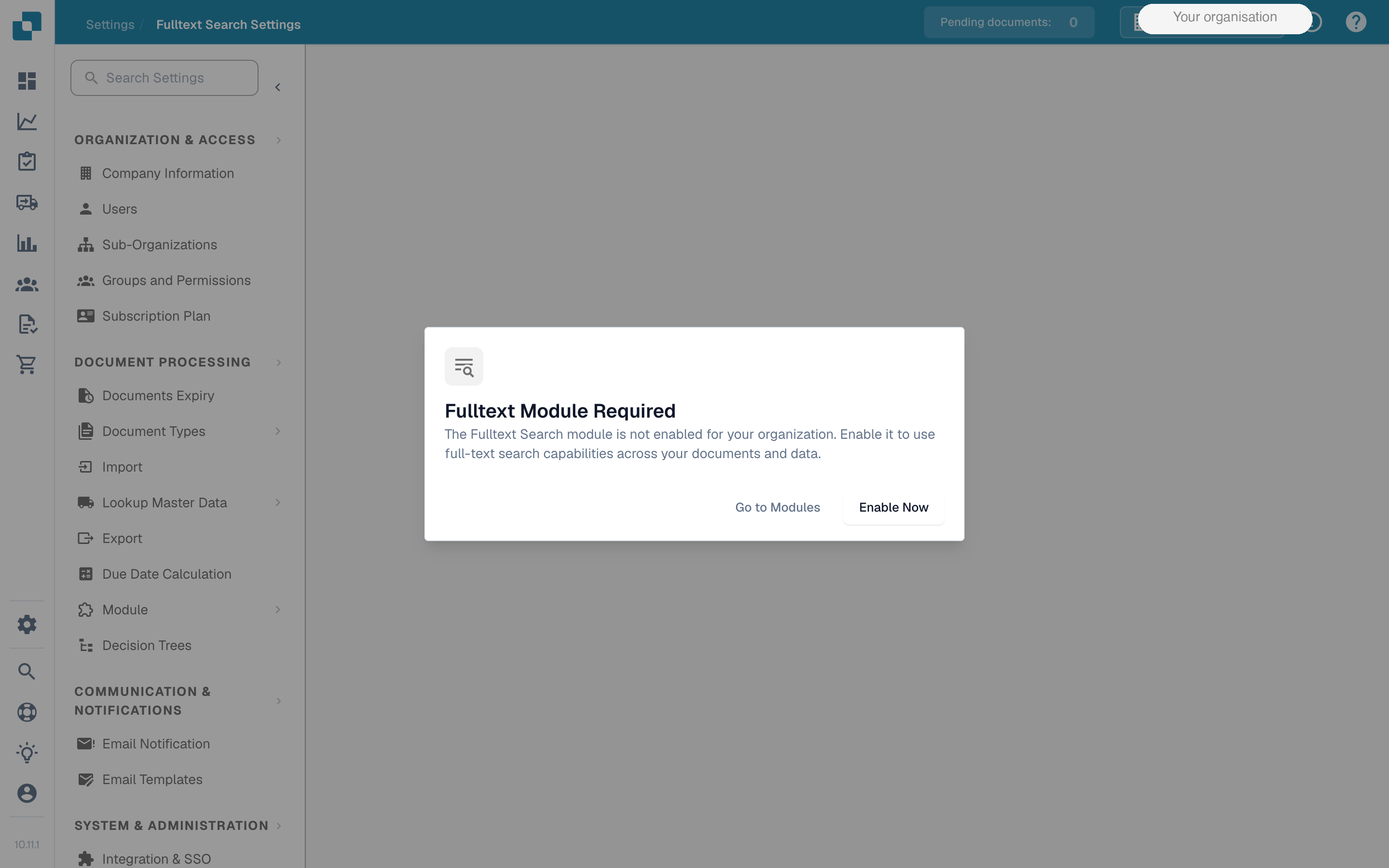Open the user account profile icon

[x=27, y=793]
